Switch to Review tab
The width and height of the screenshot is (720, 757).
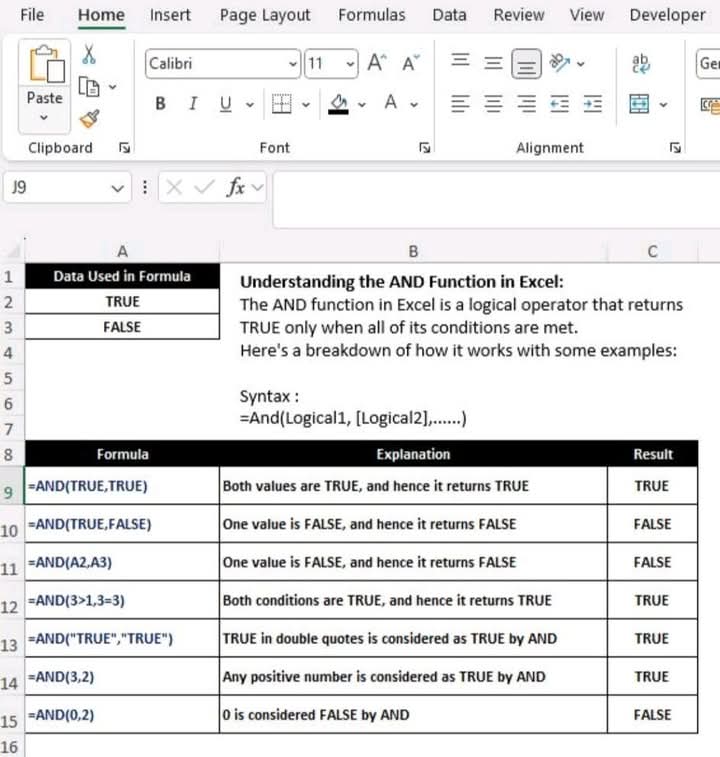519,15
